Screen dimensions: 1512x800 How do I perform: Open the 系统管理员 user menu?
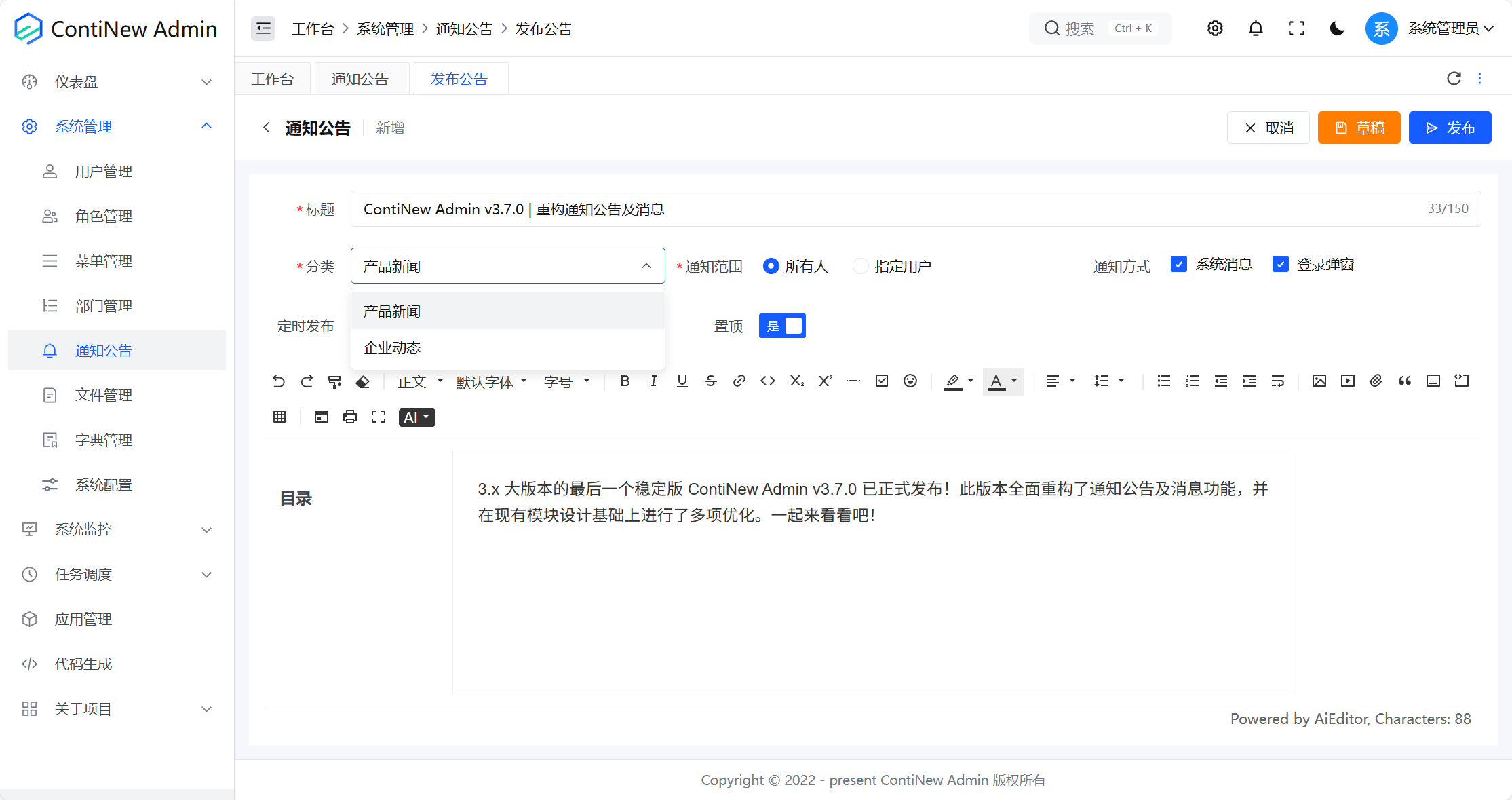click(1429, 28)
